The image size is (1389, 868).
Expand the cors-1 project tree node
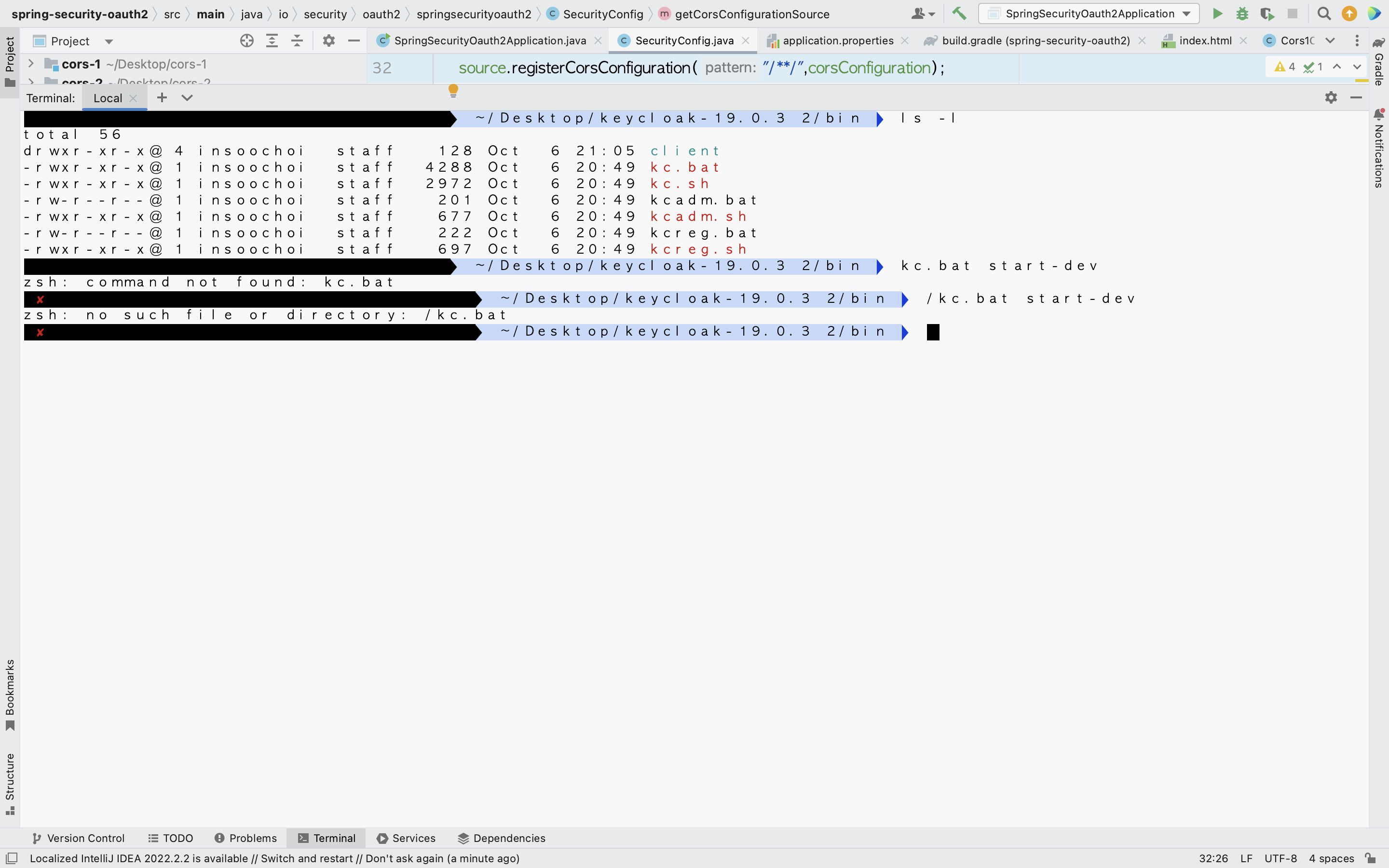pyautogui.click(x=31, y=64)
